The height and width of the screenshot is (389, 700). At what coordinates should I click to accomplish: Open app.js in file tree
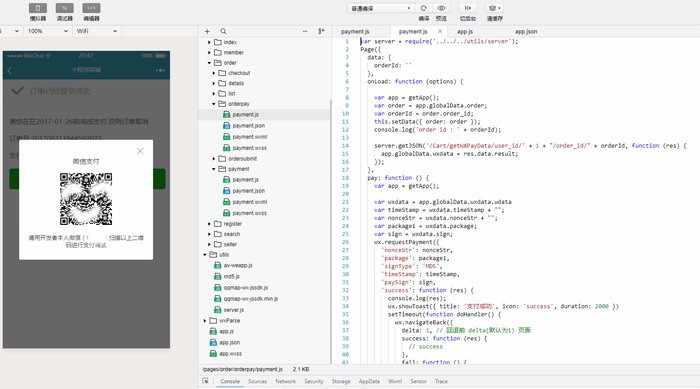(226, 331)
